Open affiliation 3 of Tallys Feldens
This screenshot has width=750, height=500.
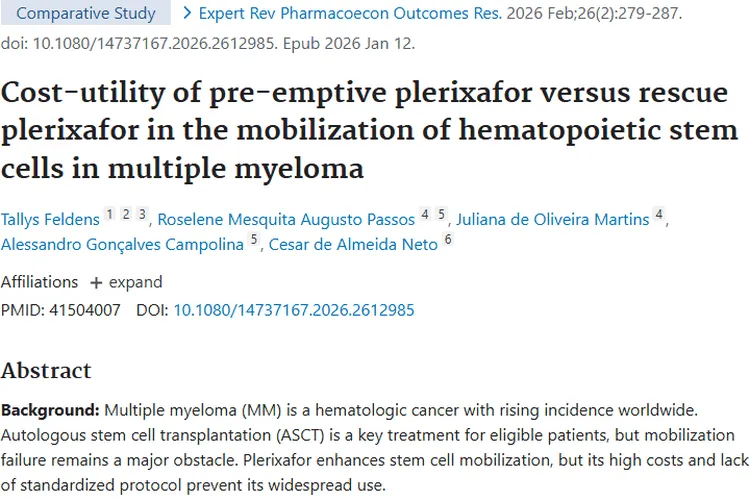[143, 214]
